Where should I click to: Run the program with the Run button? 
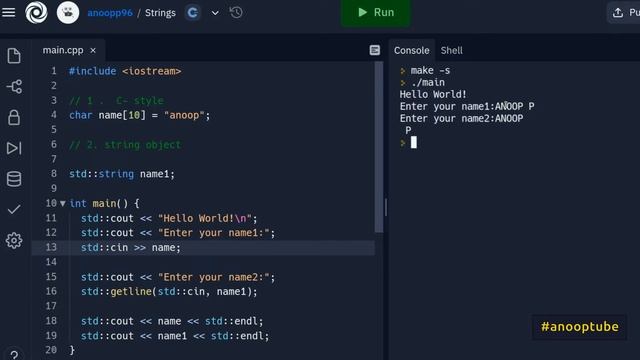pos(376,13)
